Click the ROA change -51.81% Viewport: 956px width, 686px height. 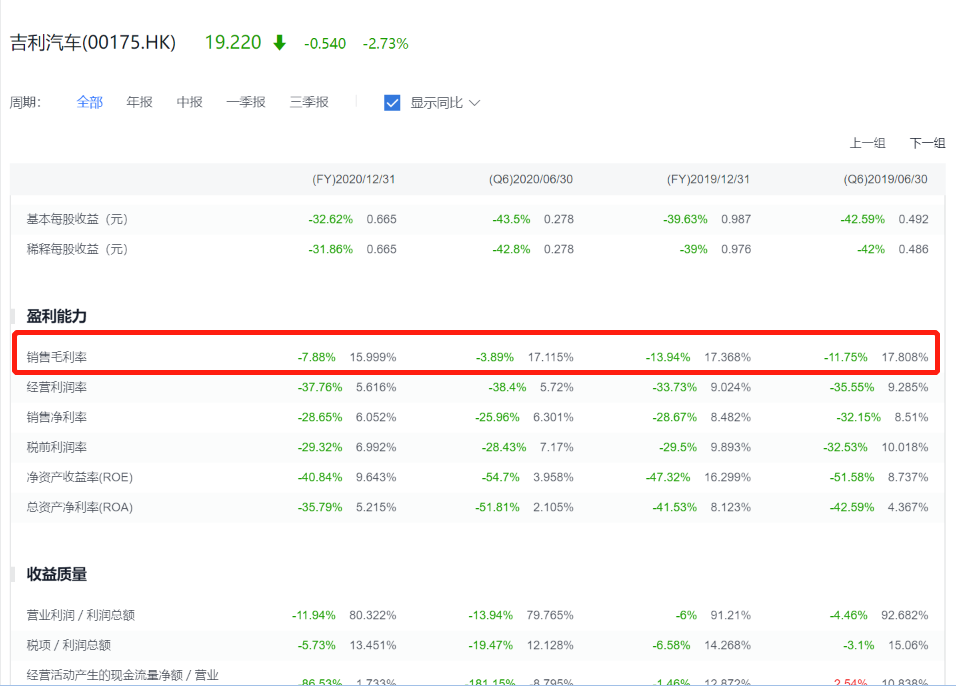pos(498,507)
